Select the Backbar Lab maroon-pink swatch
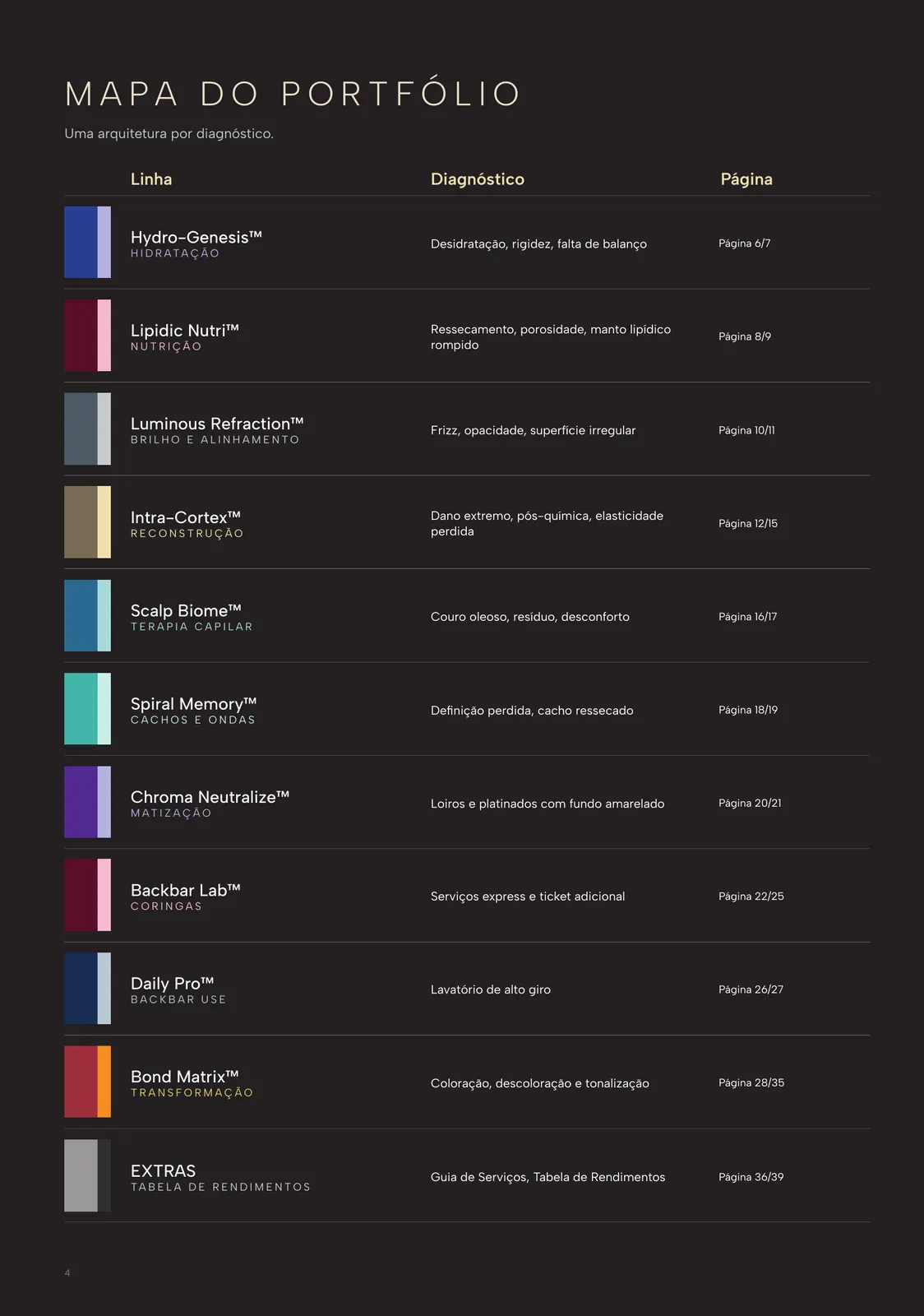This screenshot has width=924, height=1316. click(x=87, y=895)
